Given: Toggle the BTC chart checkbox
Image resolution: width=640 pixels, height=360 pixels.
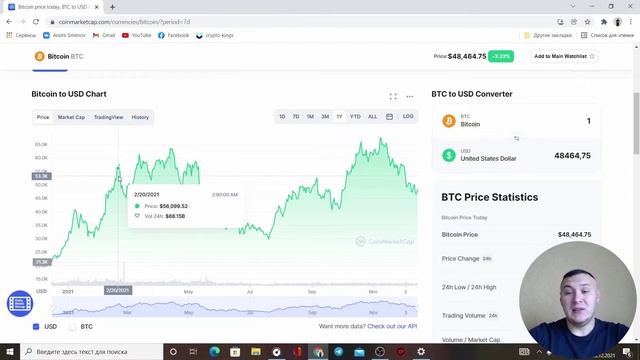Looking at the screenshot, I should (x=73, y=327).
